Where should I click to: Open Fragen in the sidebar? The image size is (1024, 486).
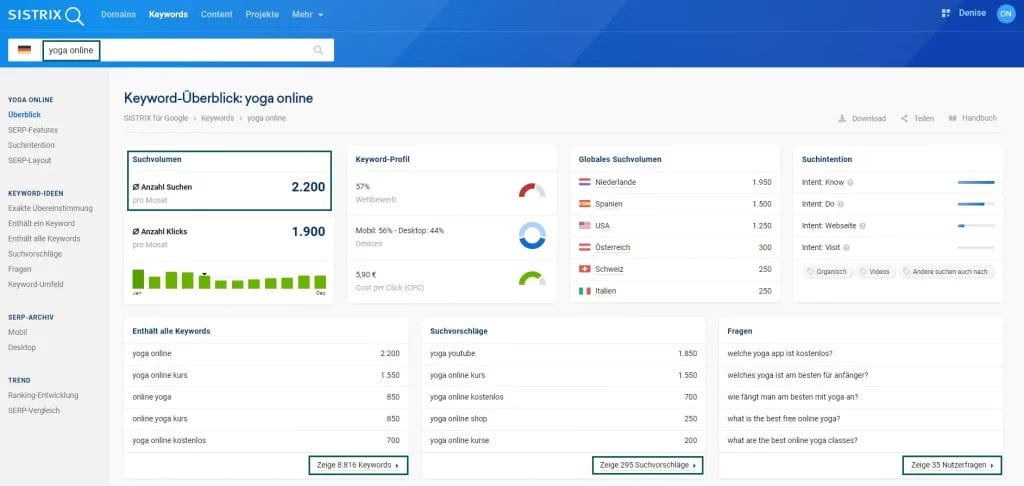coord(20,269)
